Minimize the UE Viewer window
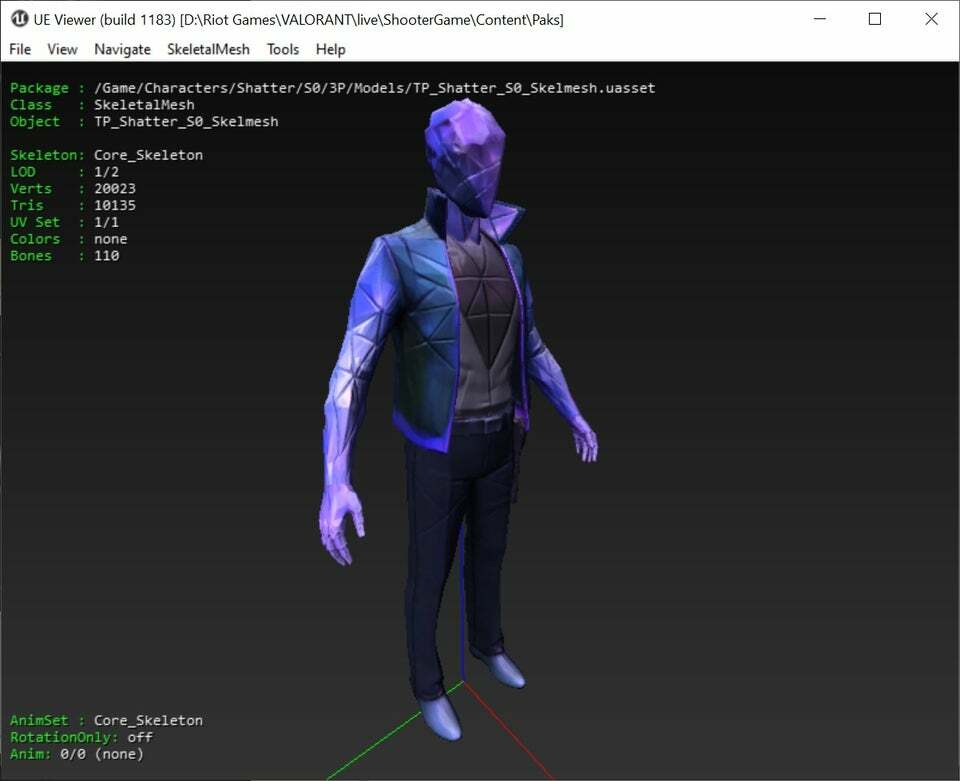Viewport: 960px width, 781px height. point(820,19)
